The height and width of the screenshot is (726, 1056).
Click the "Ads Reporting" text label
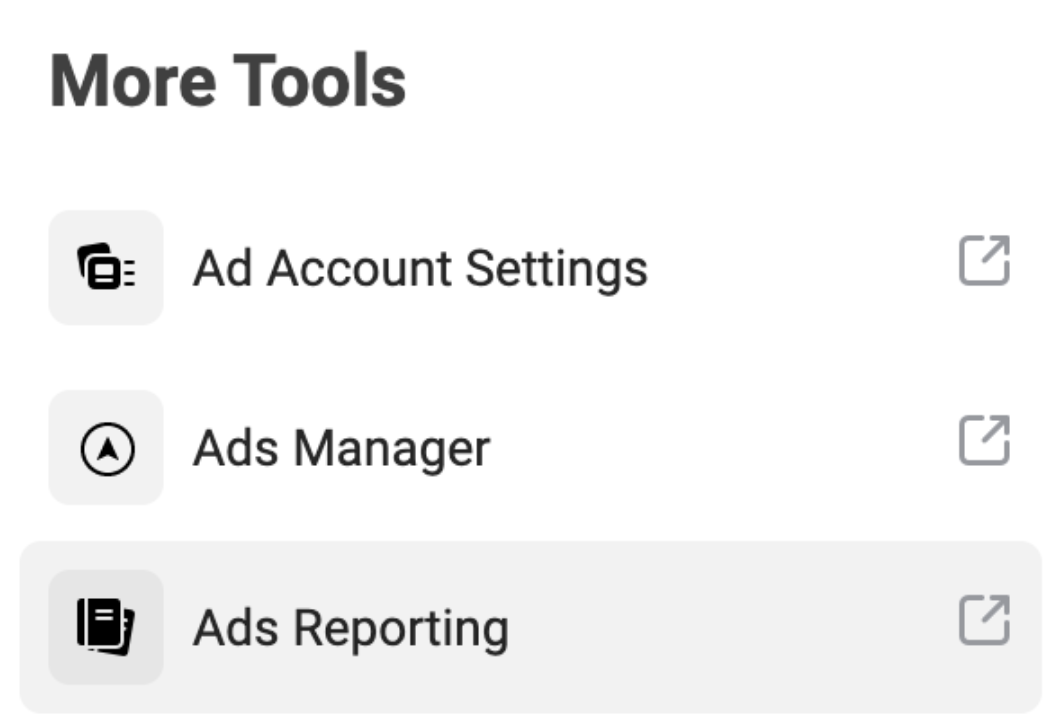350,628
